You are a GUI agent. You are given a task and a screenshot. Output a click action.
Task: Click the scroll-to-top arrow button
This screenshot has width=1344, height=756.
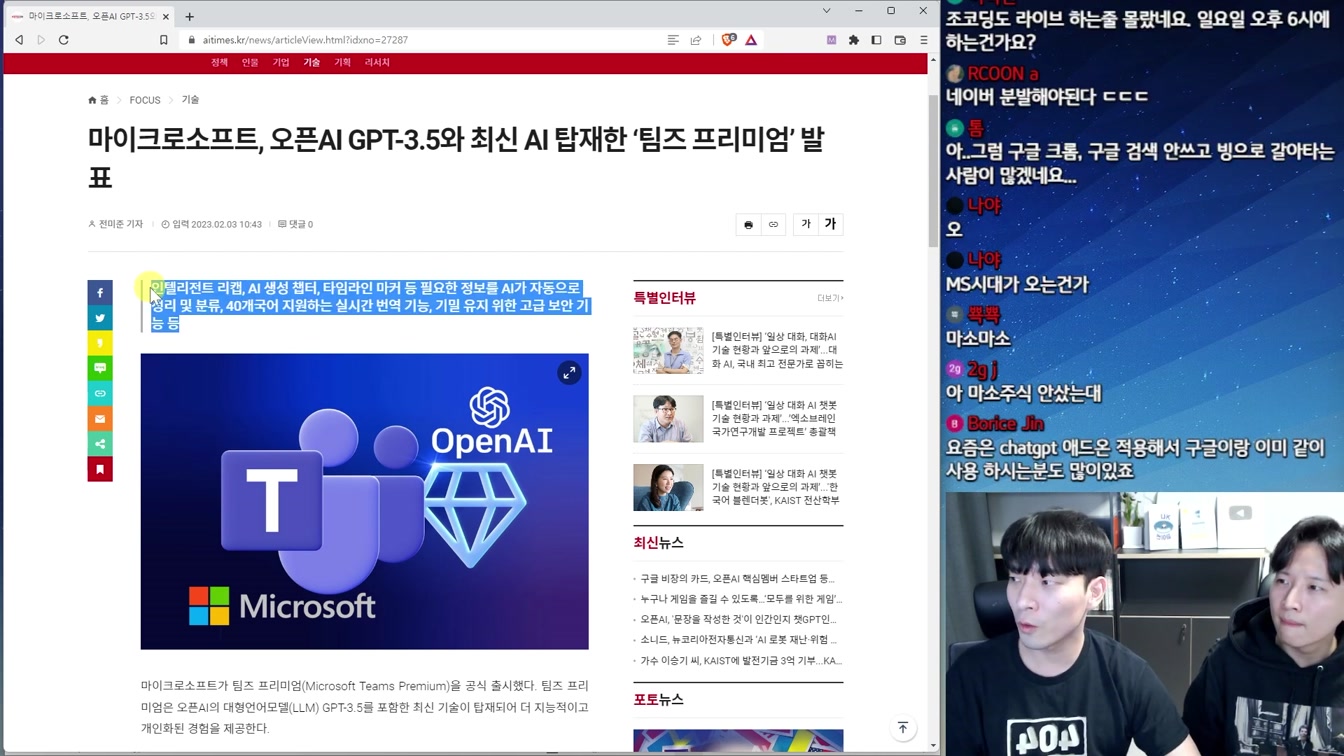tap(903, 728)
